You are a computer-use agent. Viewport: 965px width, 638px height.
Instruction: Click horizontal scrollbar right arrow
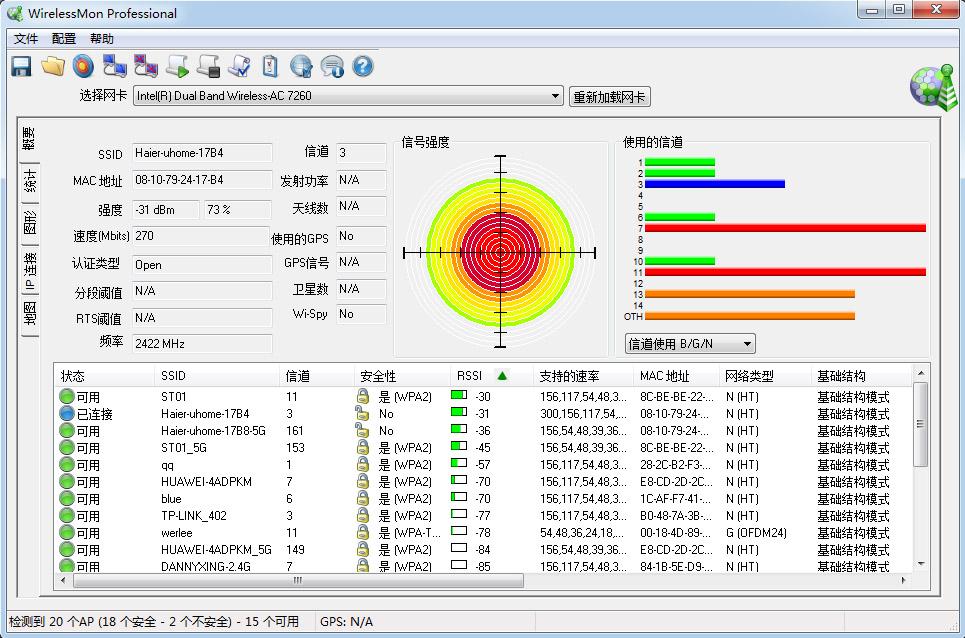click(x=903, y=580)
